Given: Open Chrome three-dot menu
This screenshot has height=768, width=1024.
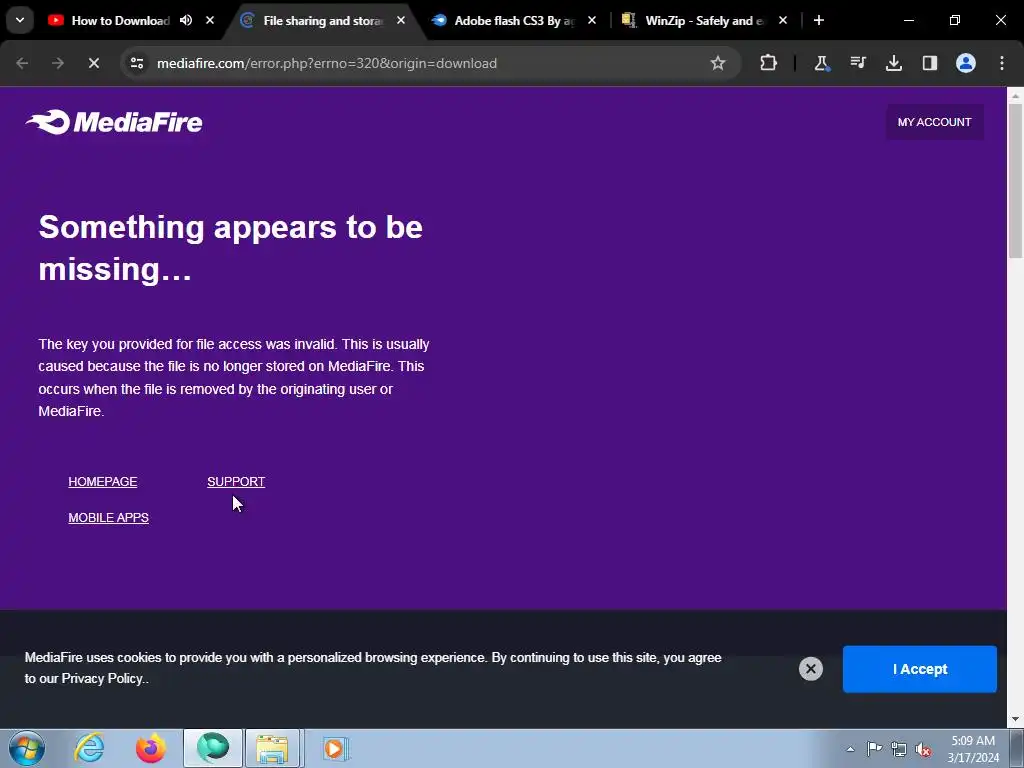Looking at the screenshot, I should point(1002,63).
